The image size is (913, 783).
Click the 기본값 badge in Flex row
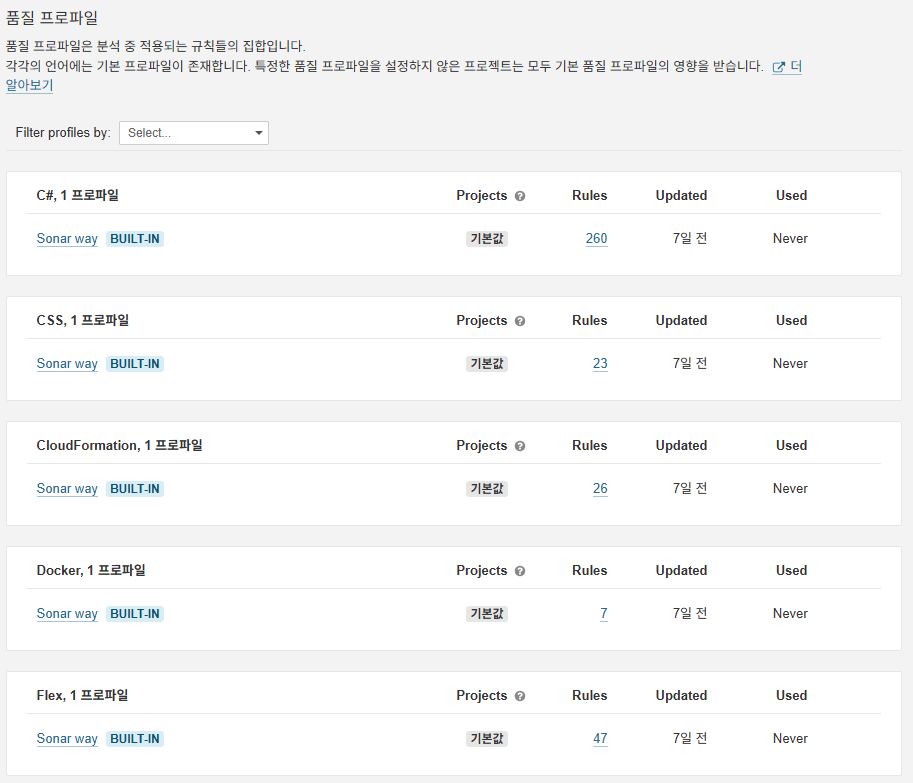(487, 739)
